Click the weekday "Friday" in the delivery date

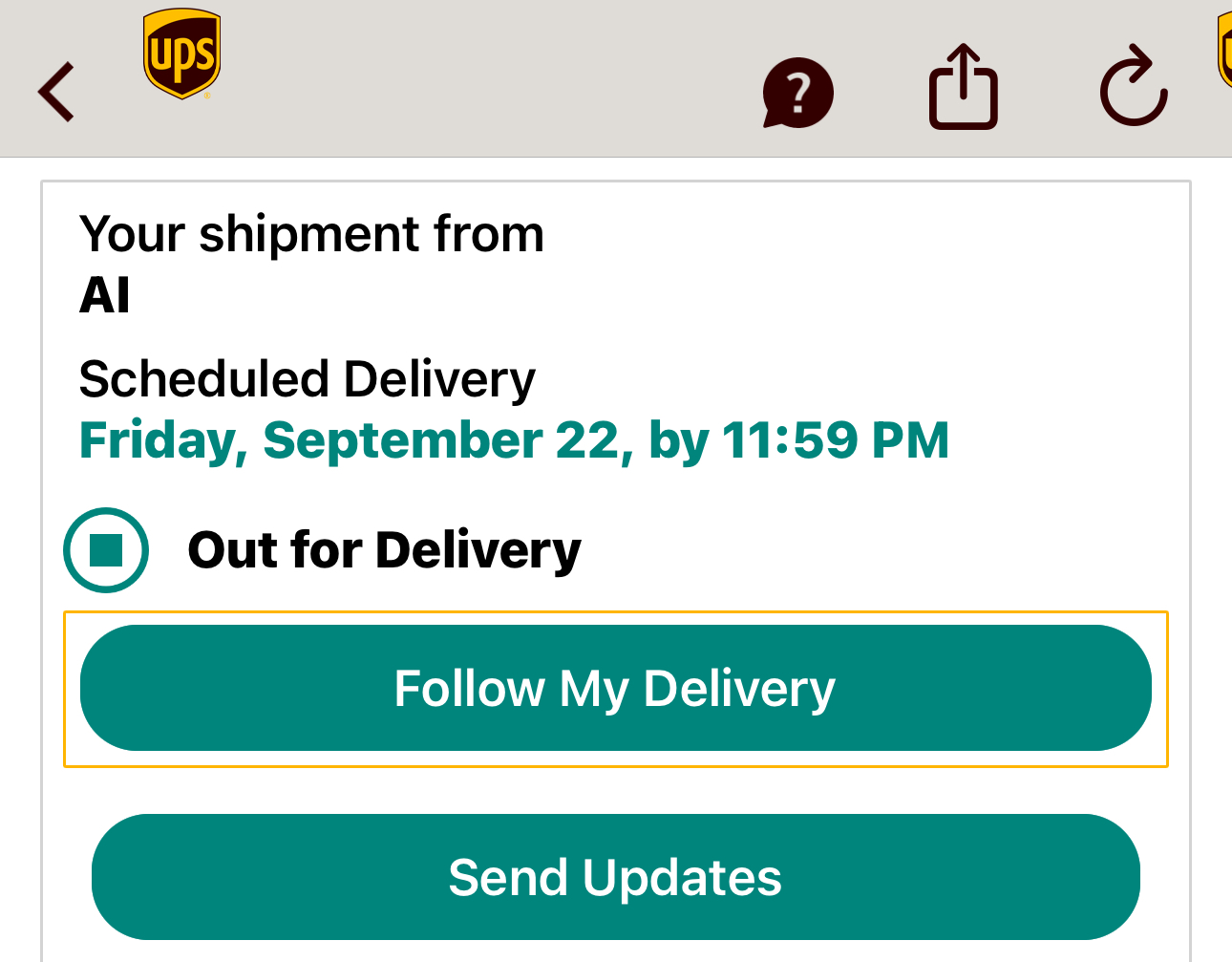[159, 440]
